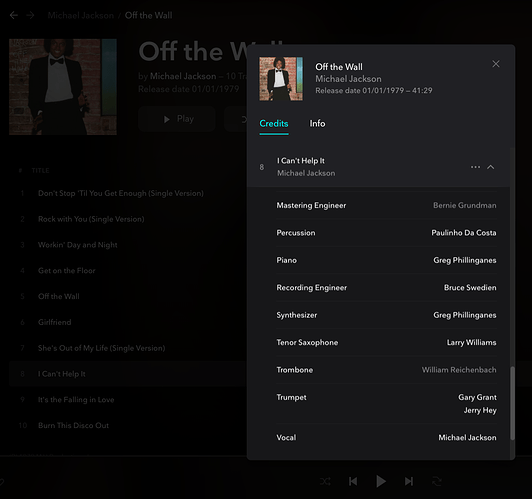Screen dimensions: 532x499
Task: Open Paulinho Da Costa percussion credit
Action: point(463,233)
